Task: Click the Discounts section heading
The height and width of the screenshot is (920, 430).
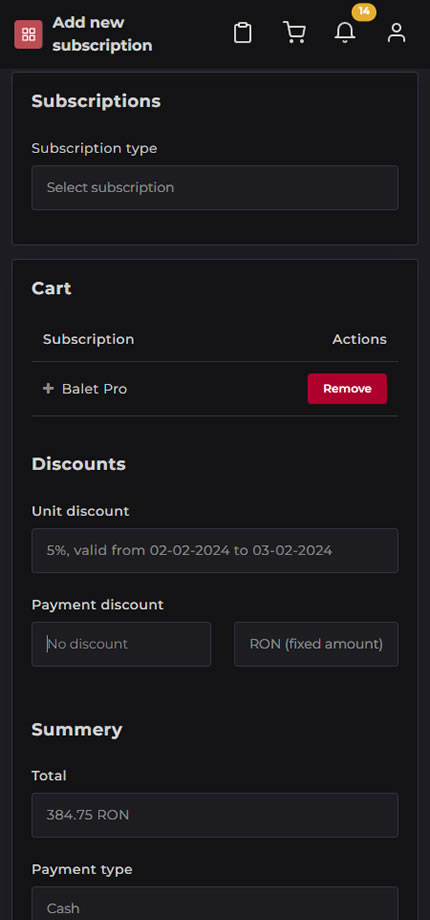Action: [x=79, y=464]
